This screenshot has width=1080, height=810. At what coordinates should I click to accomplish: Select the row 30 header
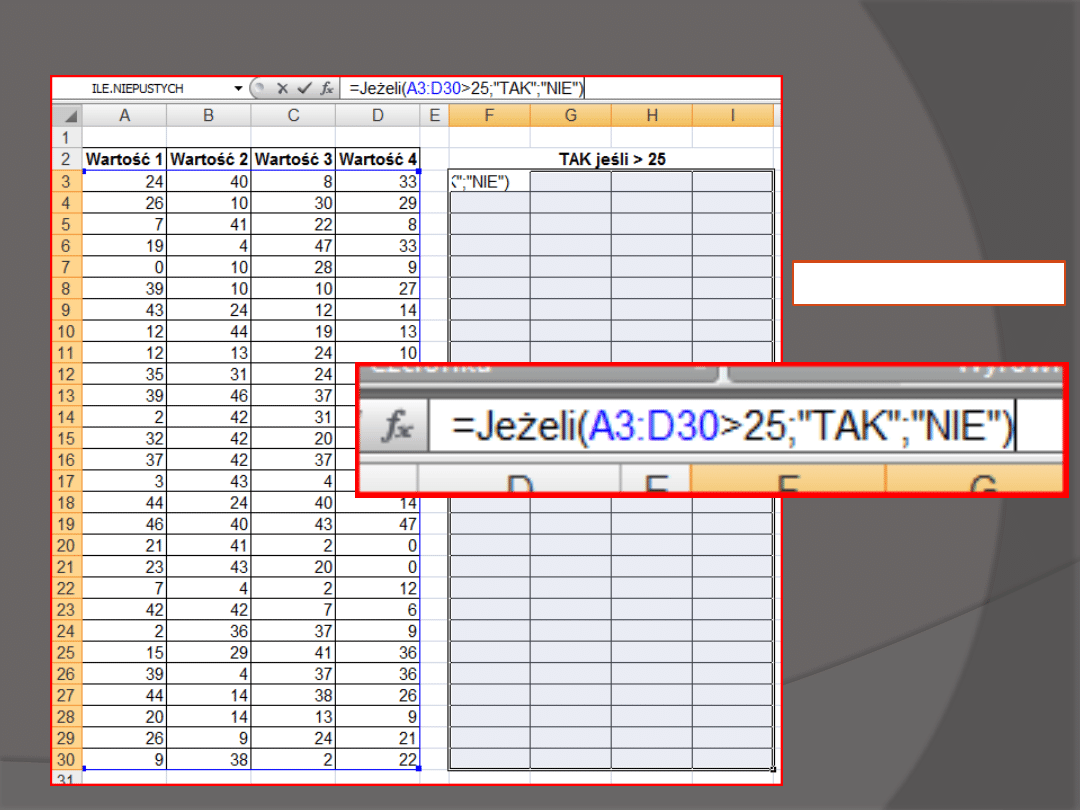click(x=66, y=758)
